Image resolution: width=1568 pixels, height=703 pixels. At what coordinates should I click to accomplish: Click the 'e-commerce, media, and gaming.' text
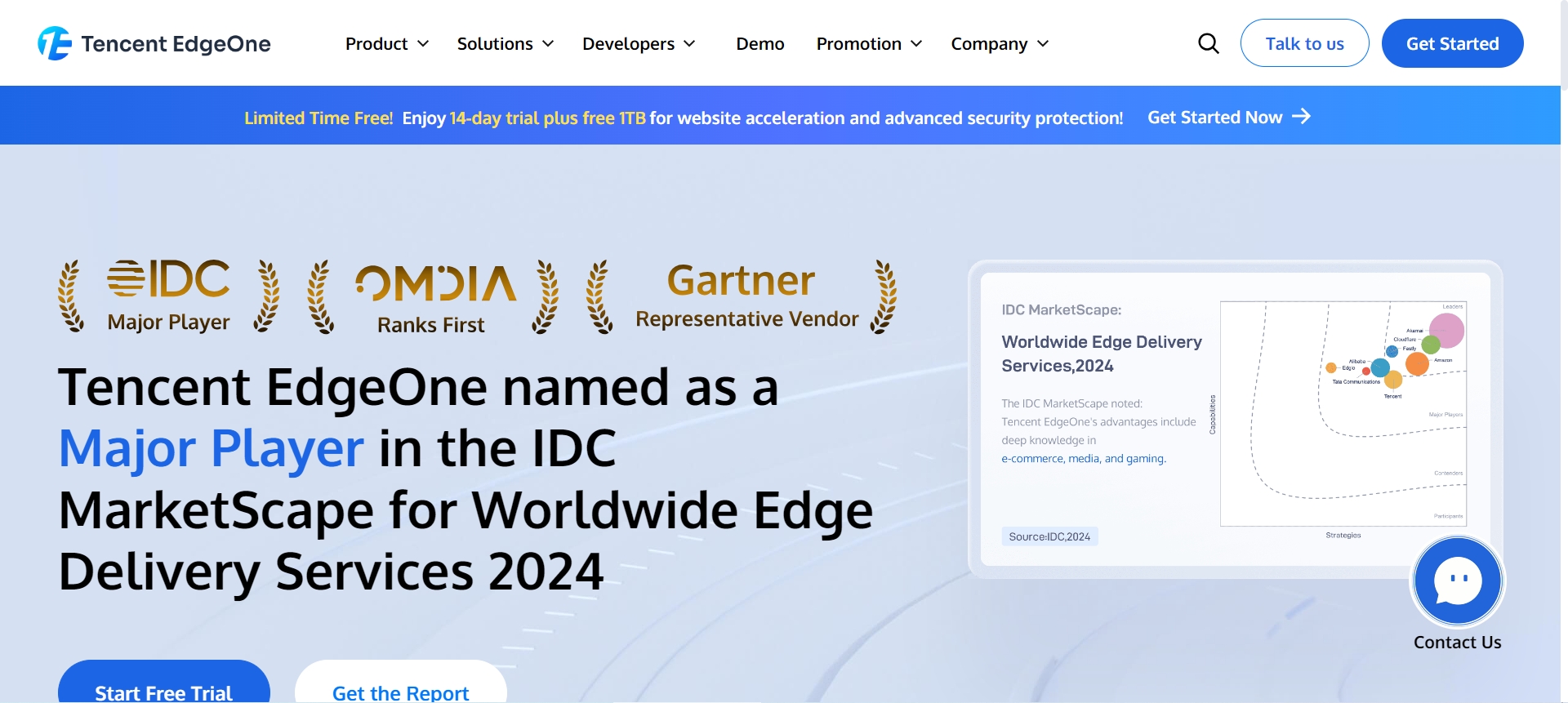[1084, 459]
